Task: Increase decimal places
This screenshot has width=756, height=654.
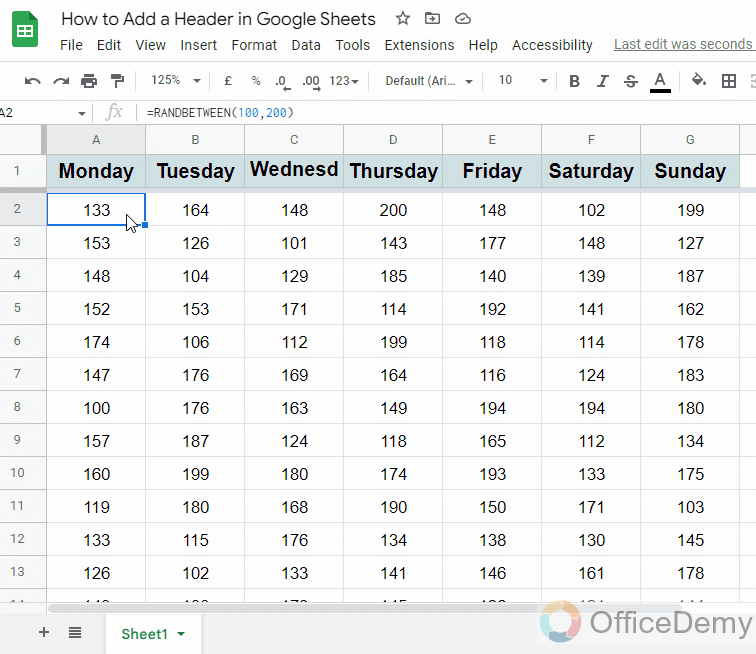Action: click(x=311, y=82)
